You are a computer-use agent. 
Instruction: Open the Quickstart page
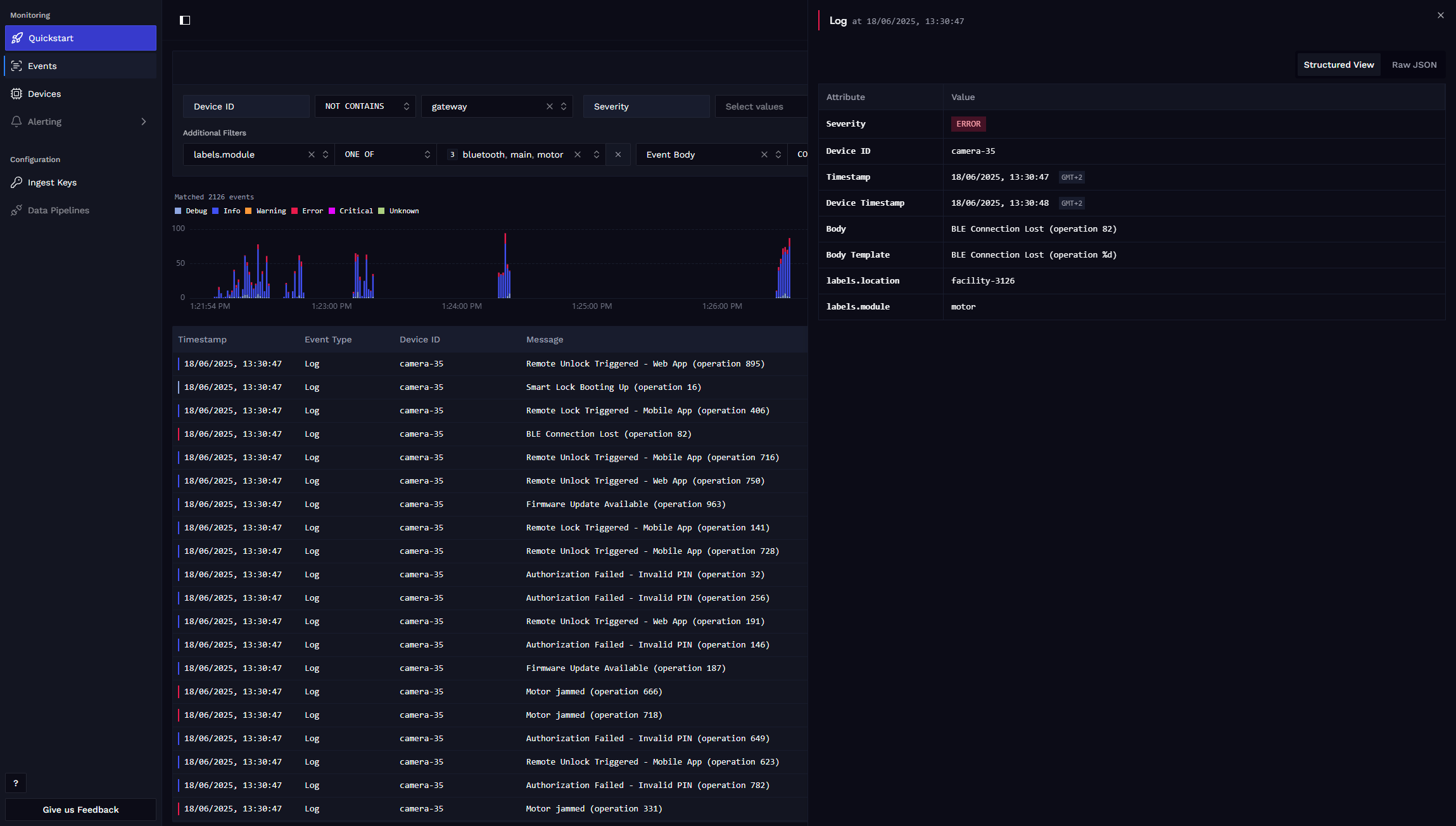80,38
